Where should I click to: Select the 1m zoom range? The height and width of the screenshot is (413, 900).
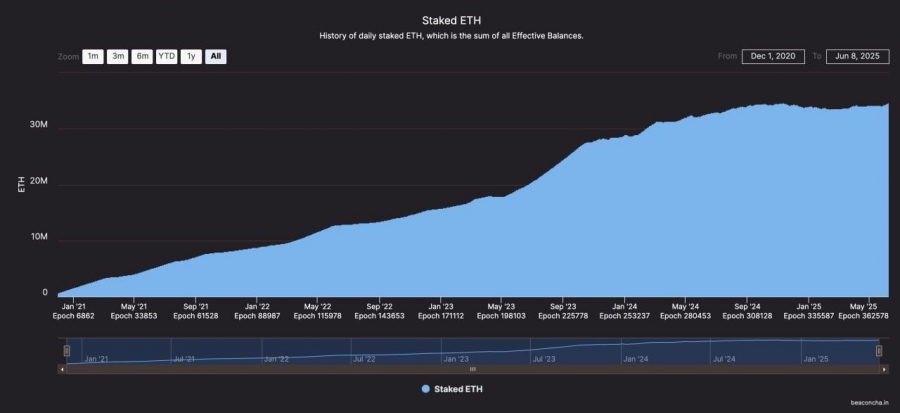[x=93, y=57]
